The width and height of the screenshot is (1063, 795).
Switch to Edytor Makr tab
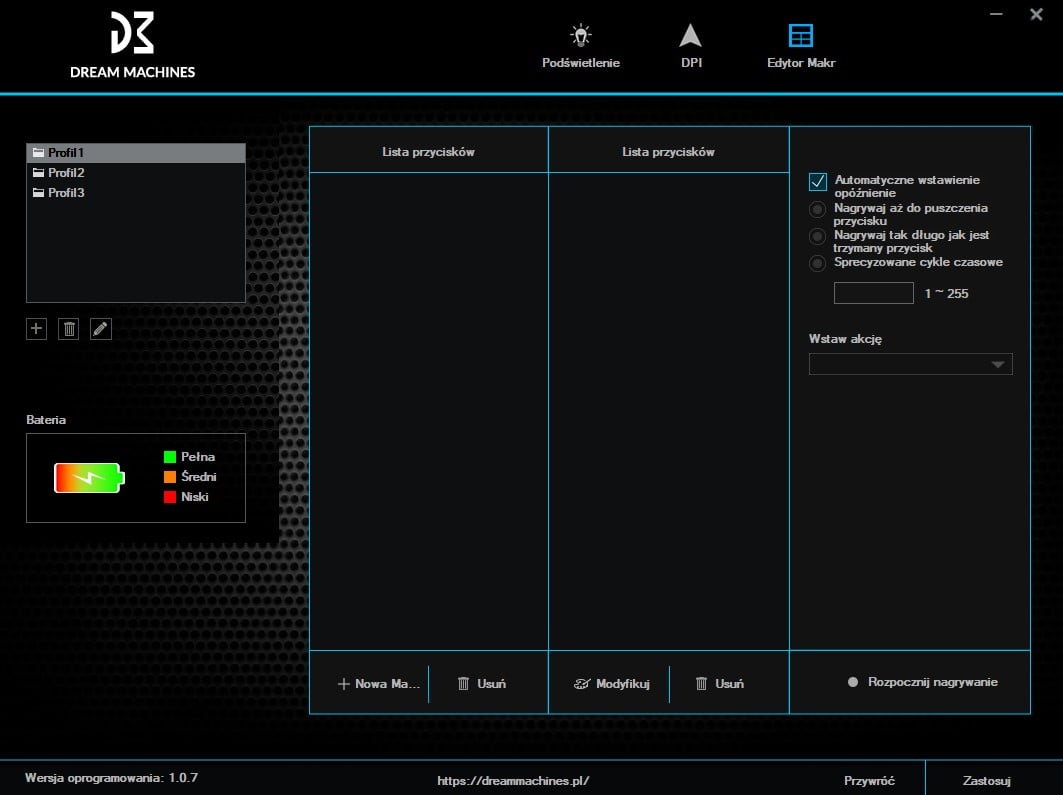[800, 46]
